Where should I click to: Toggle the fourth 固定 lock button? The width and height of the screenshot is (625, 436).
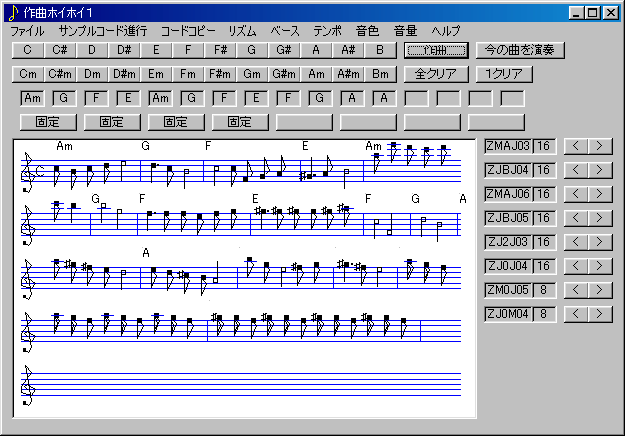tap(240, 122)
